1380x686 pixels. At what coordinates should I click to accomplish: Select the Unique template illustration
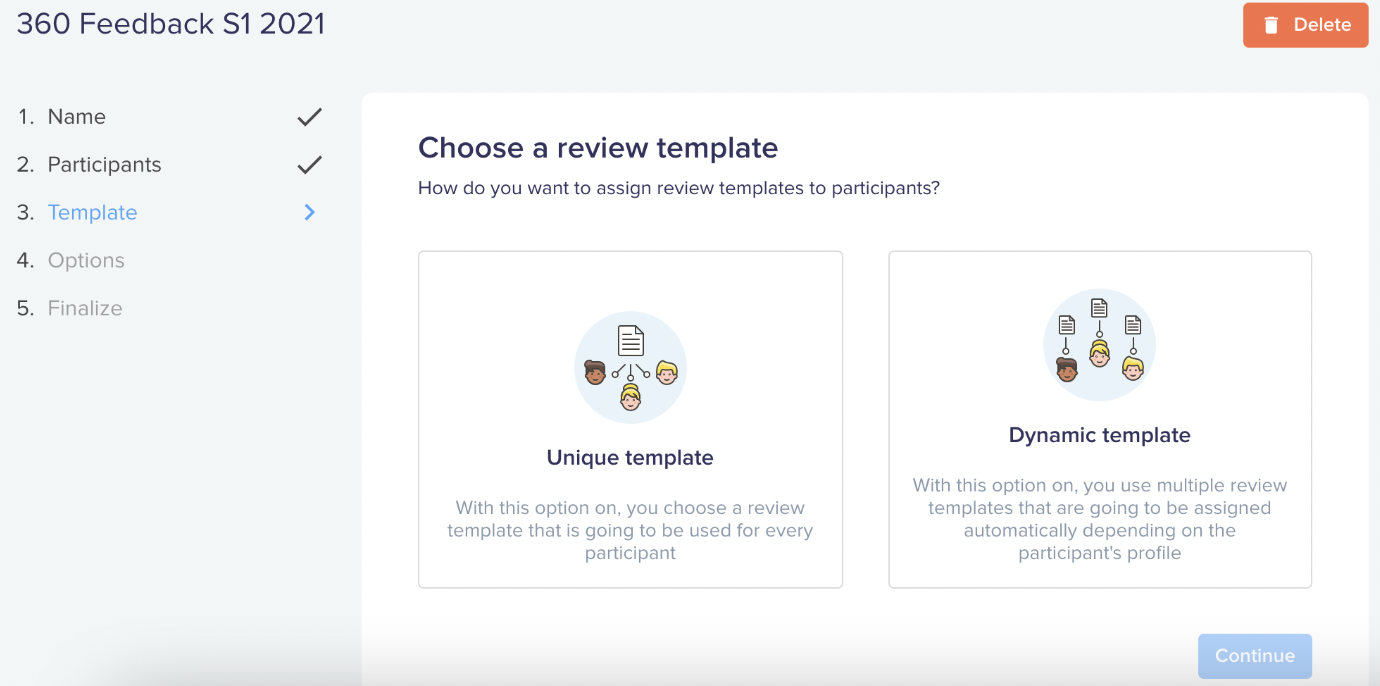(x=630, y=368)
